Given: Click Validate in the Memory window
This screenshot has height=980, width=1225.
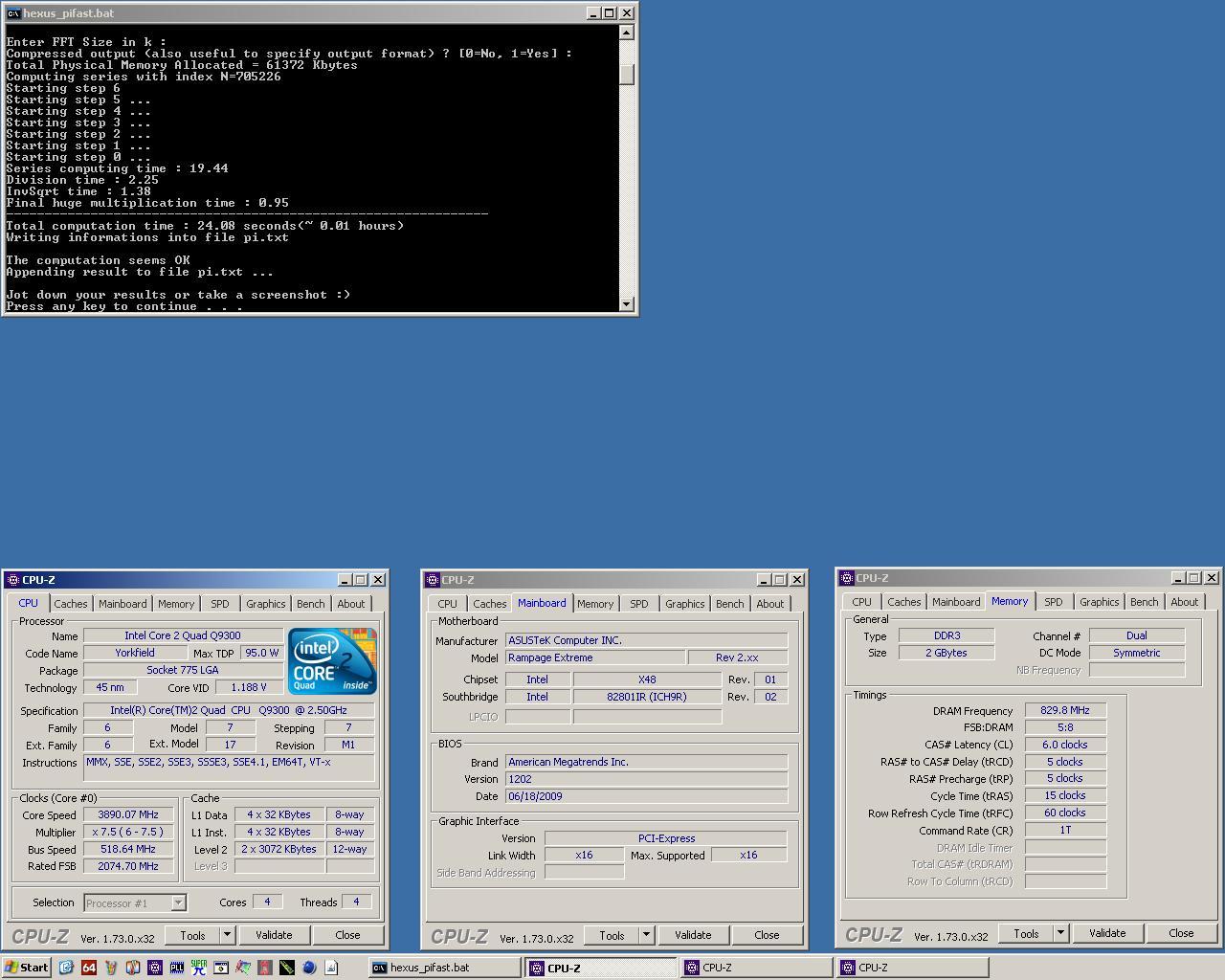Looking at the screenshot, I should (x=1107, y=933).
